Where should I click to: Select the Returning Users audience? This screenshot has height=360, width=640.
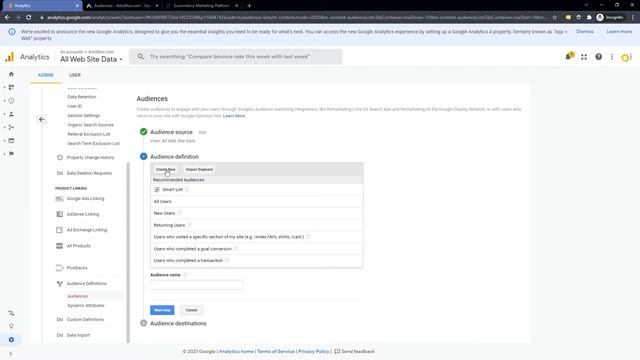coord(256,225)
